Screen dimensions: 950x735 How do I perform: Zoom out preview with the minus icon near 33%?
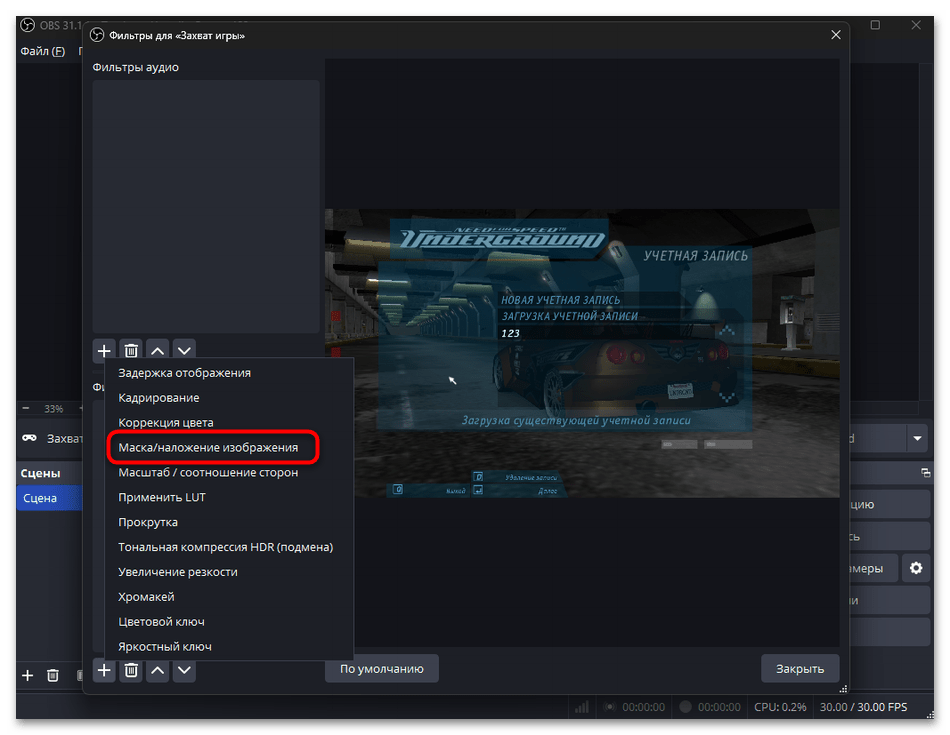pyautogui.click(x=25, y=408)
